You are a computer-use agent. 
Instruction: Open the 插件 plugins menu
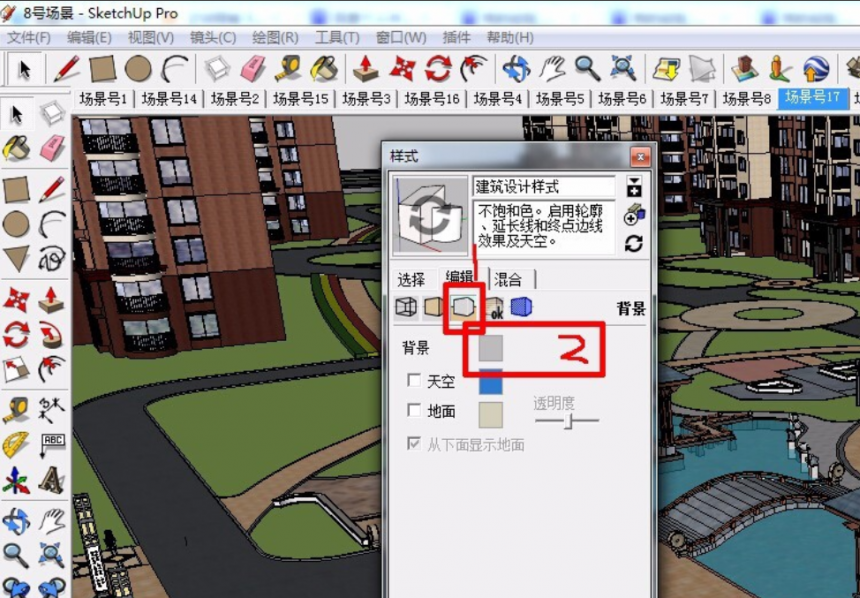[x=456, y=38]
